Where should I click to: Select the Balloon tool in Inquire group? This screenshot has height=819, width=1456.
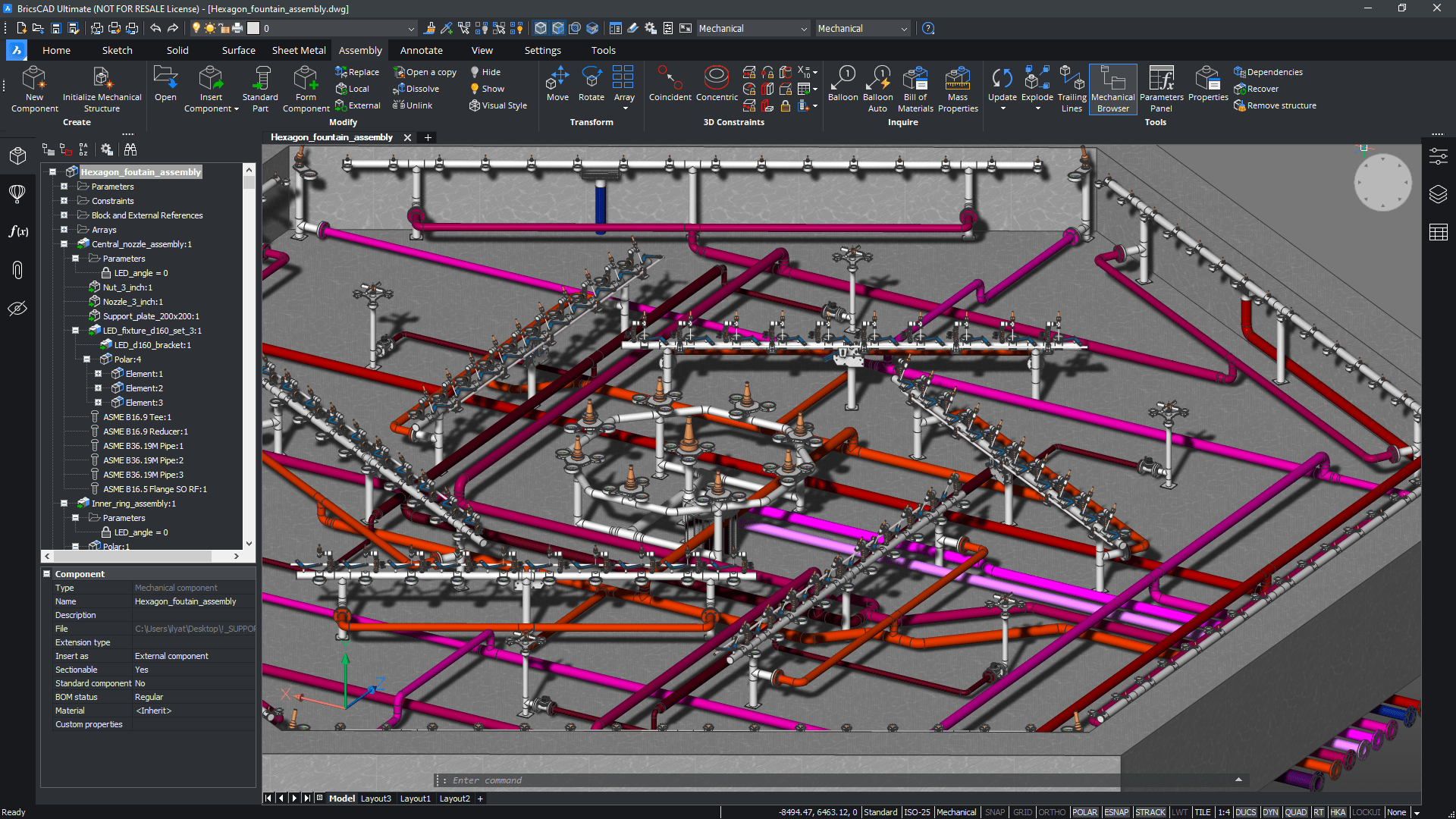[x=843, y=83]
